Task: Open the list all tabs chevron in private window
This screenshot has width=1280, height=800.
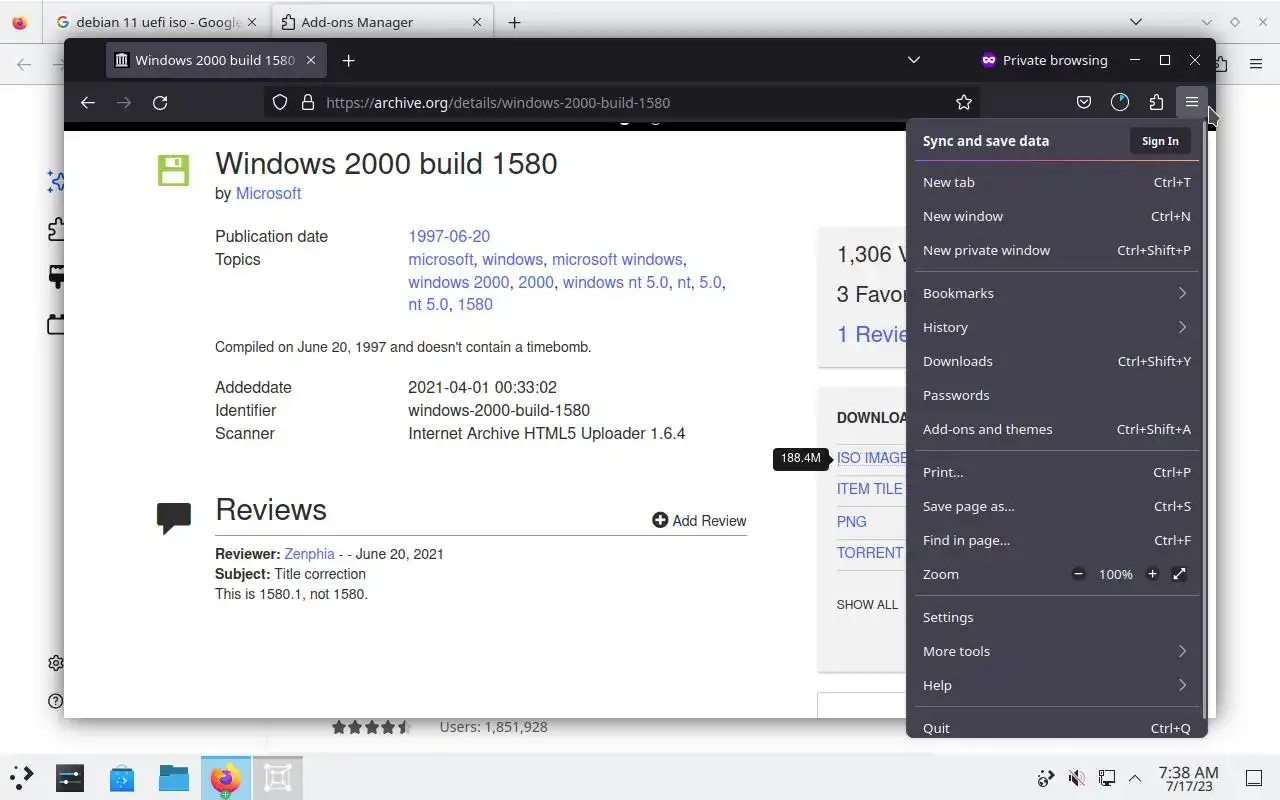Action: coord(913,60)
